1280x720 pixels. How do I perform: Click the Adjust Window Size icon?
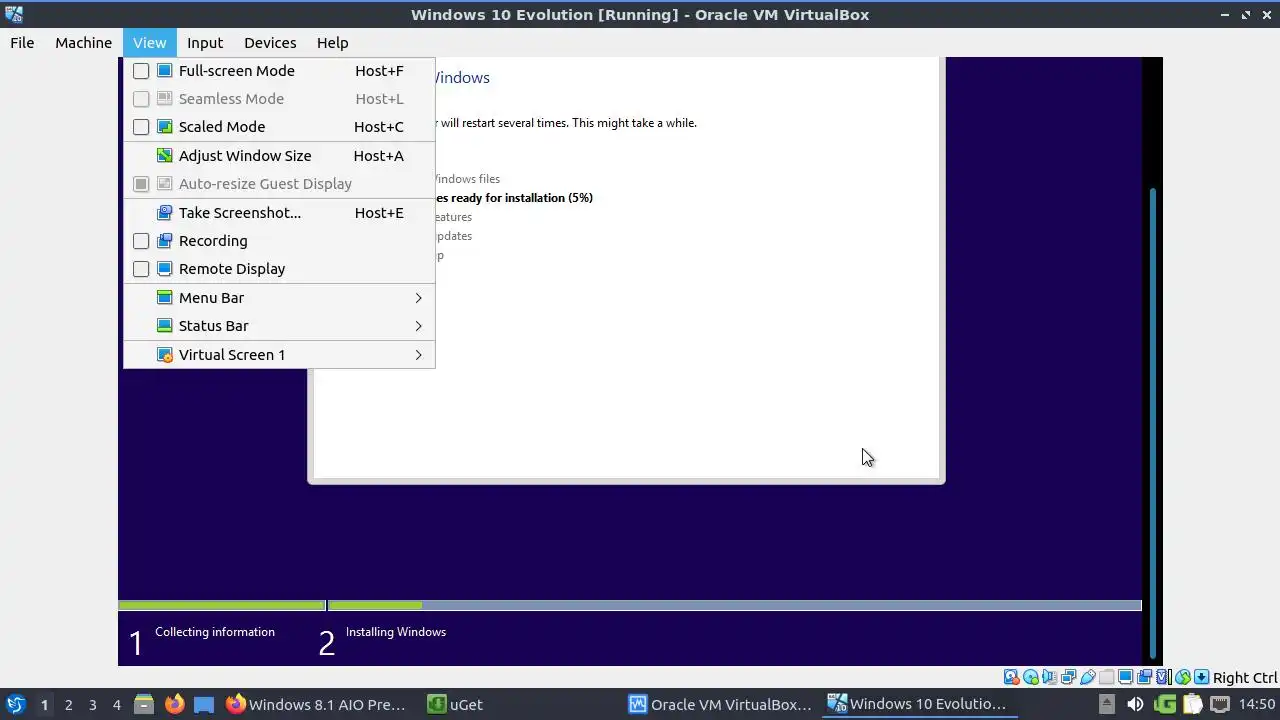point(165,156)
